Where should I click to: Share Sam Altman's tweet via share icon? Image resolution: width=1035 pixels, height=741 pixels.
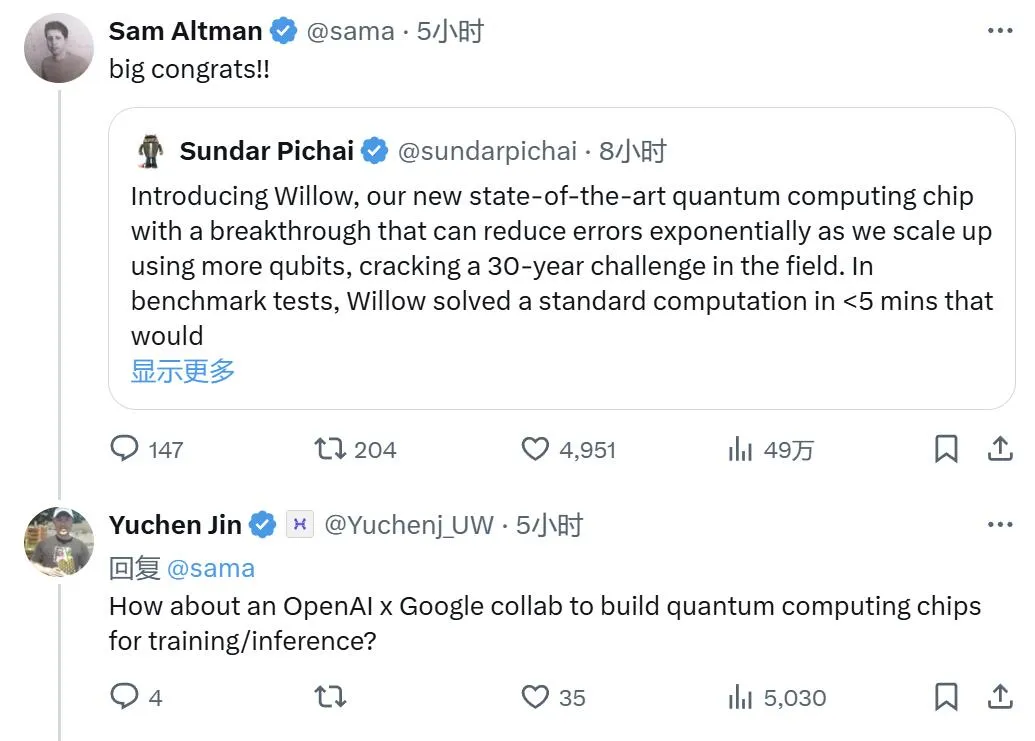1000,448
